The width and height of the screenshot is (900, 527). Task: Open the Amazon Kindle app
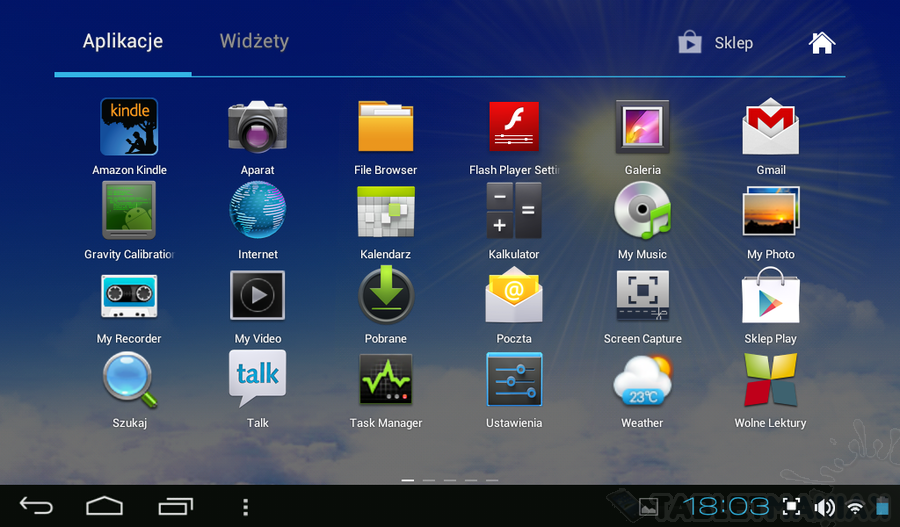(129, 127)
